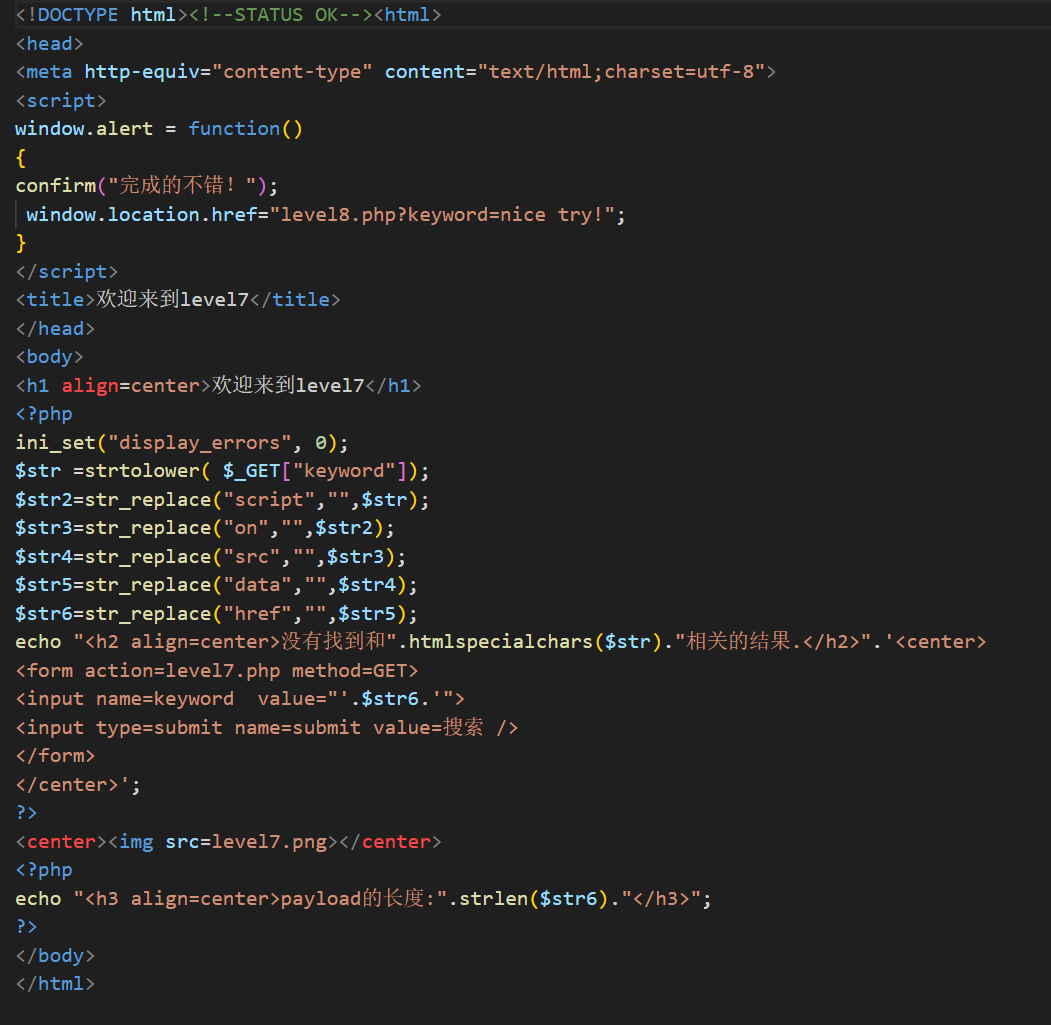
Task: Click the closing form tag
Action: click(56, 756)
